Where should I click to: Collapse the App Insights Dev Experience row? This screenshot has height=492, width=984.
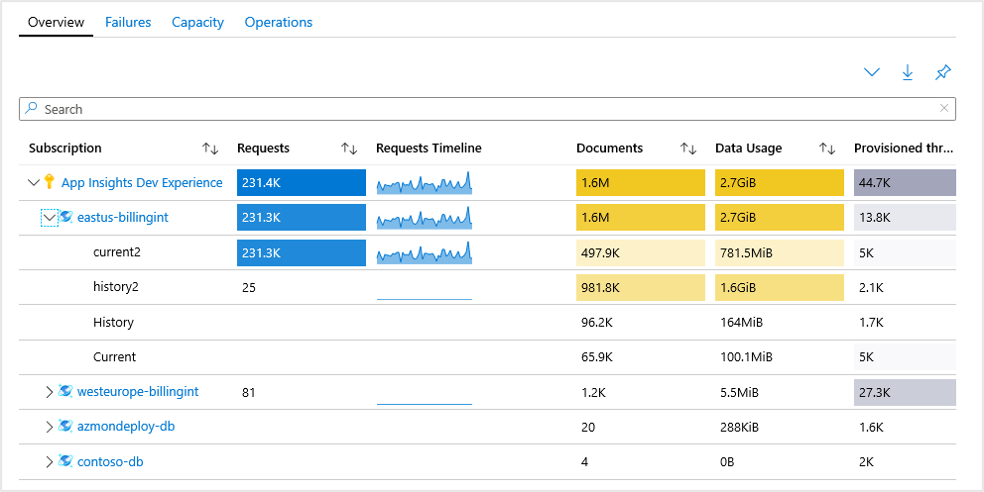pyautogui.click(x=34, y=183)
